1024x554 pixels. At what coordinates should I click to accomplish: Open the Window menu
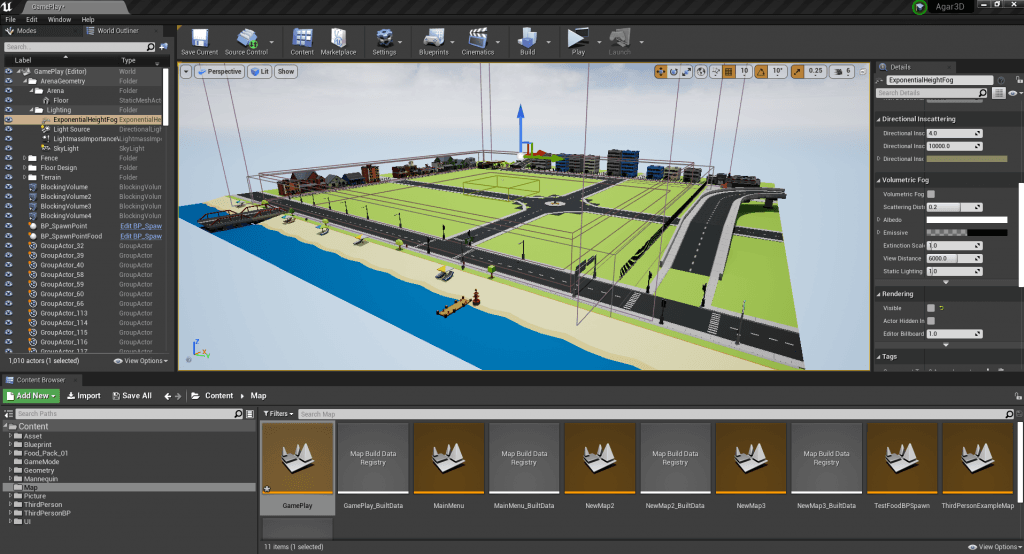click(59, 19)
